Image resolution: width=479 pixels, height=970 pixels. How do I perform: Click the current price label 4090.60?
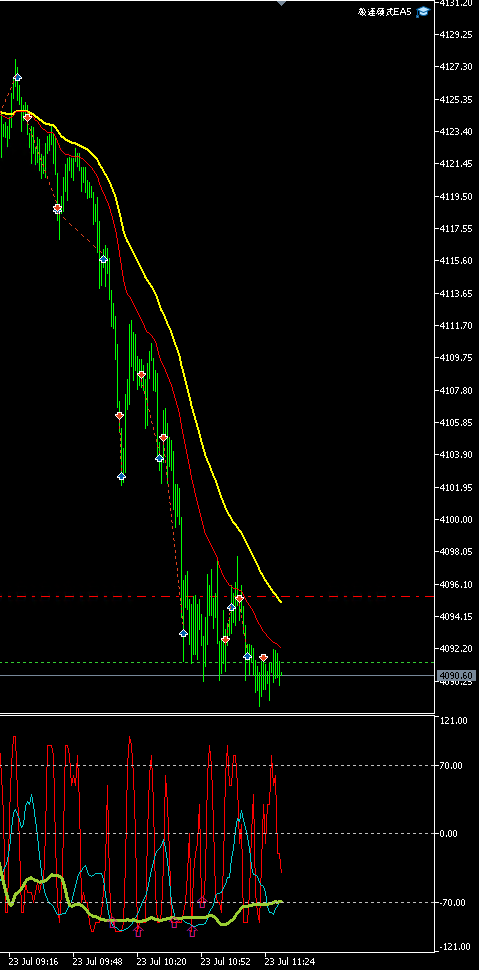tap(455, 676)
